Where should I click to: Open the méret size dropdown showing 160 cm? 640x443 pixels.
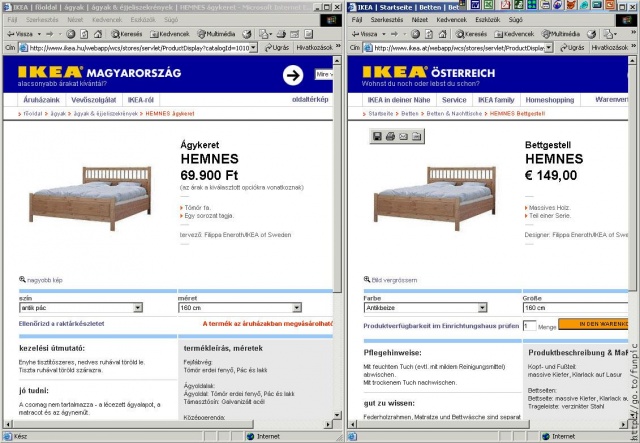click(240, 307)
